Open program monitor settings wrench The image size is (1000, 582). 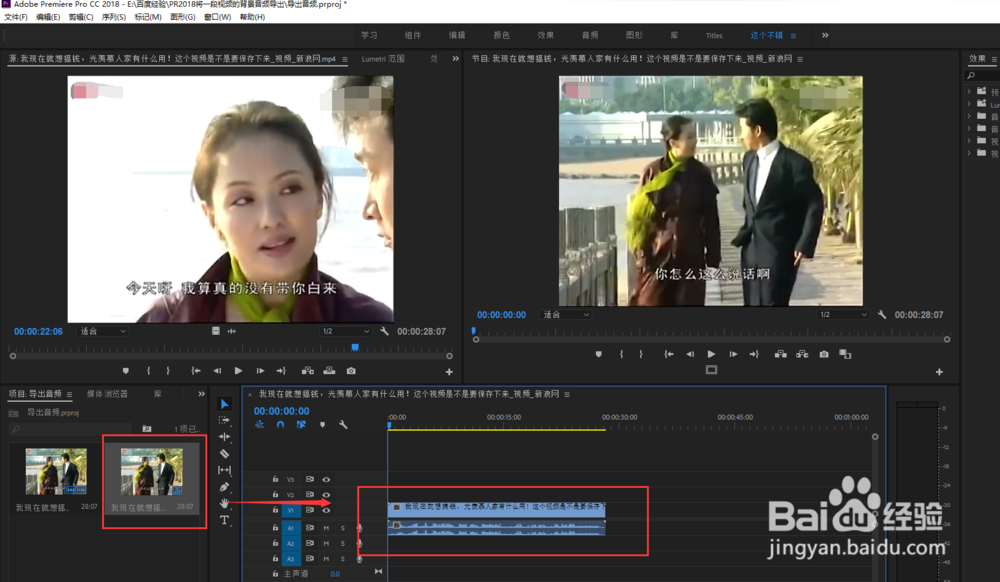tap(882, 315)
